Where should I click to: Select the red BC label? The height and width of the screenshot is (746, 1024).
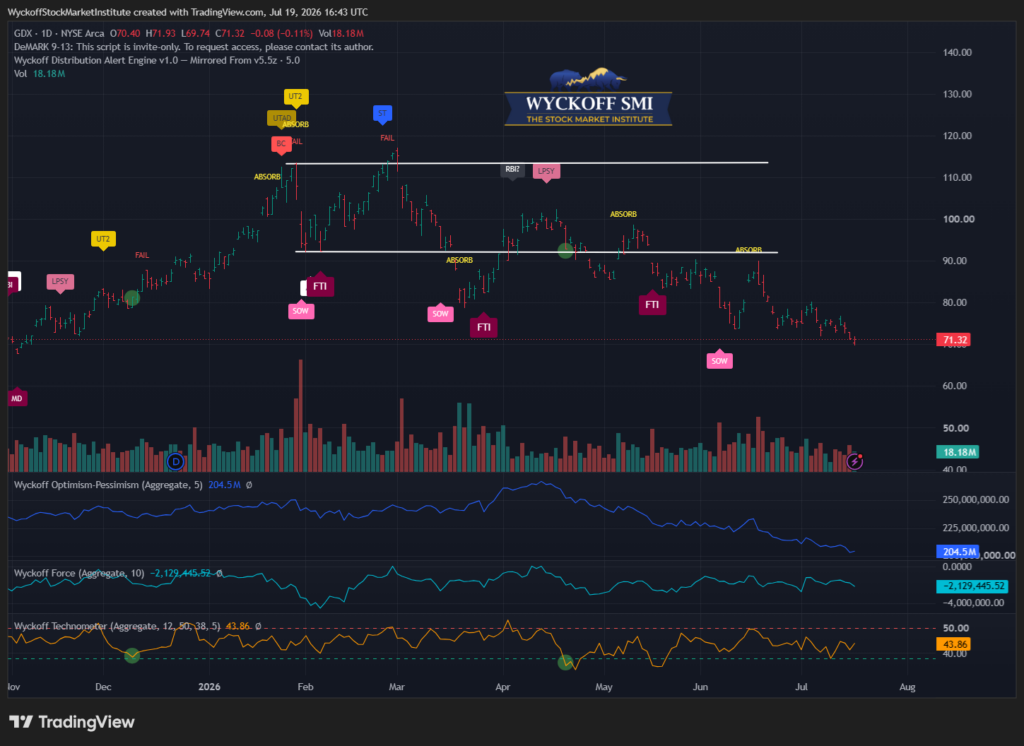(x=281, y=144)
